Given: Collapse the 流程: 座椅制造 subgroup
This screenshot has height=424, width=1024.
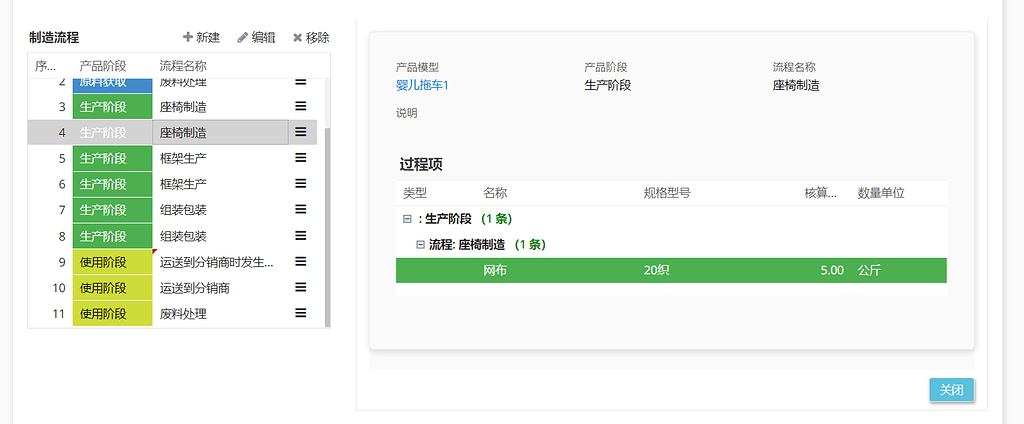Looking at the screenshot, I should click(x=420, y=245).
